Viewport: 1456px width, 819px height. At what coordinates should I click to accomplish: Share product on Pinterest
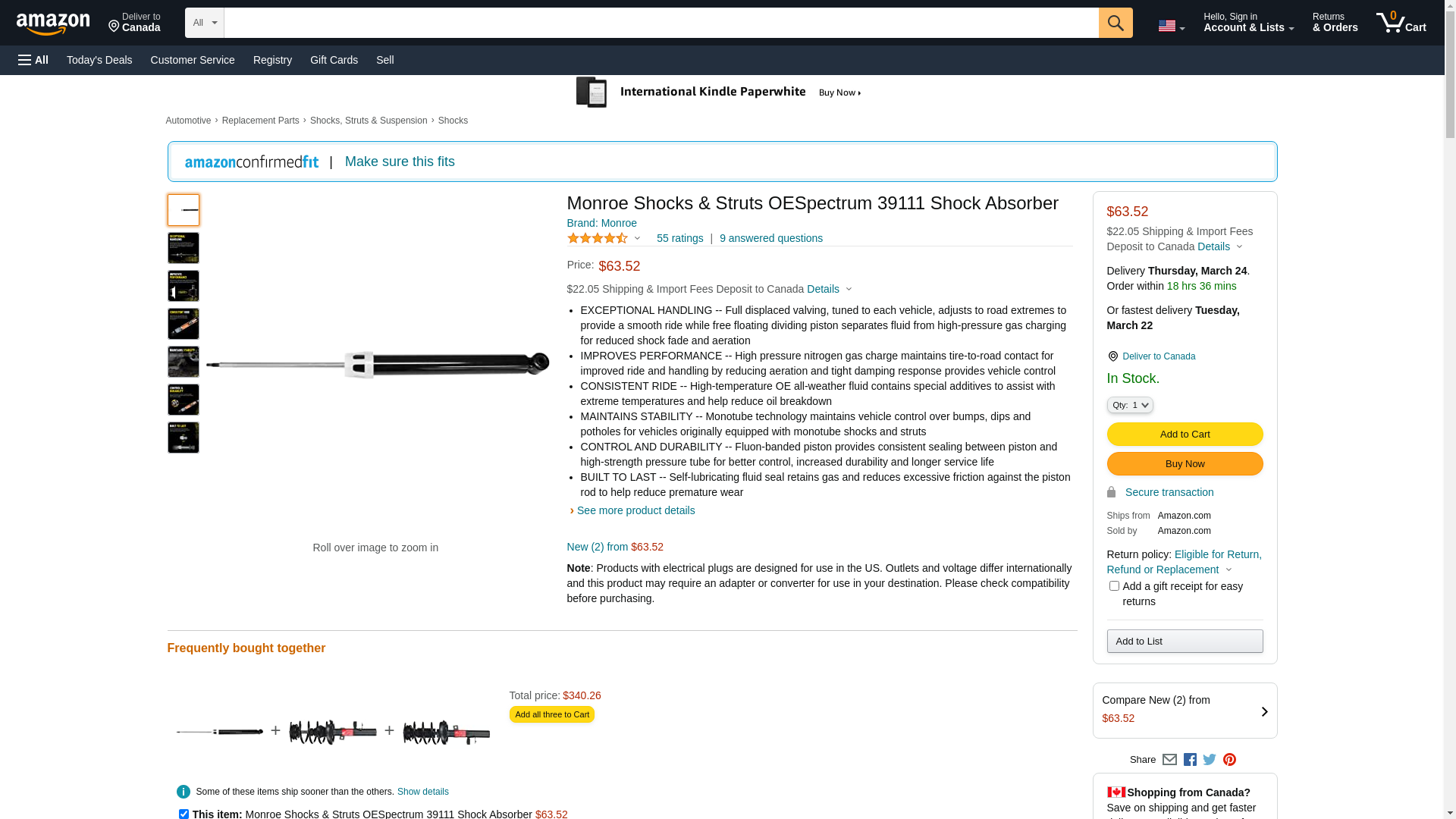pos(1229,759)
